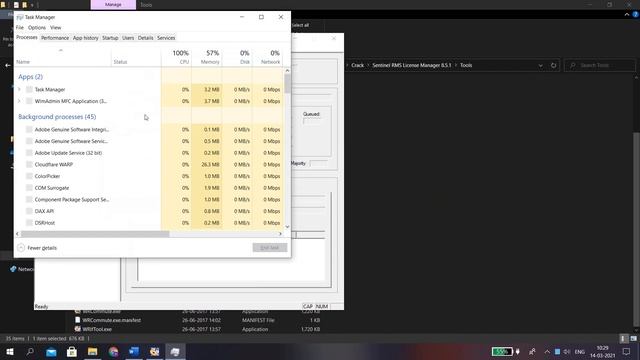This screenshot has width=640, height=360.
Task: Open taskbar search magnifier
Action: tap(30, 351)
